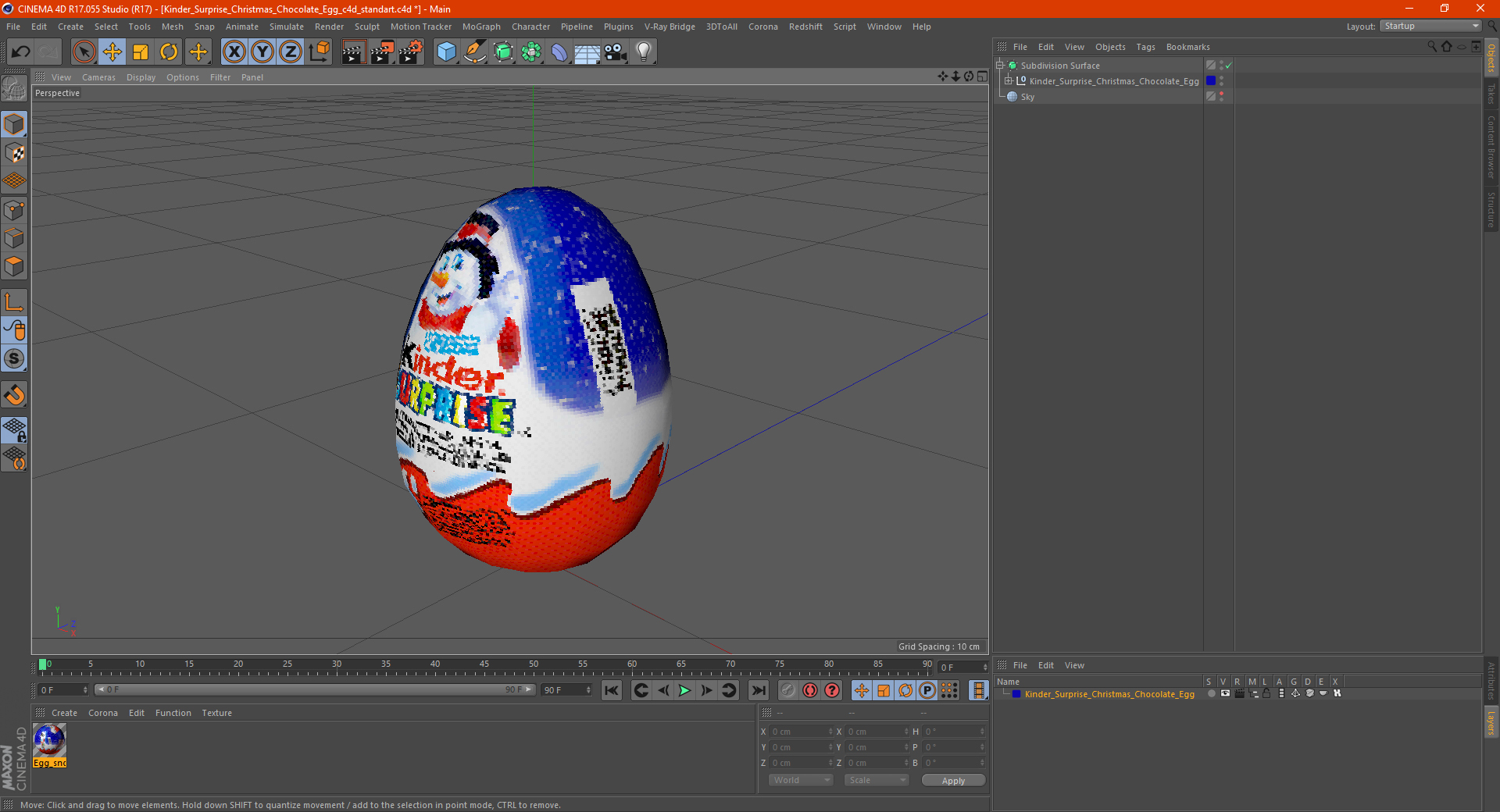Open the Layout Startup dropdown
Viewport: 1500px width, 812px height.
click(x=1431, y=26)
